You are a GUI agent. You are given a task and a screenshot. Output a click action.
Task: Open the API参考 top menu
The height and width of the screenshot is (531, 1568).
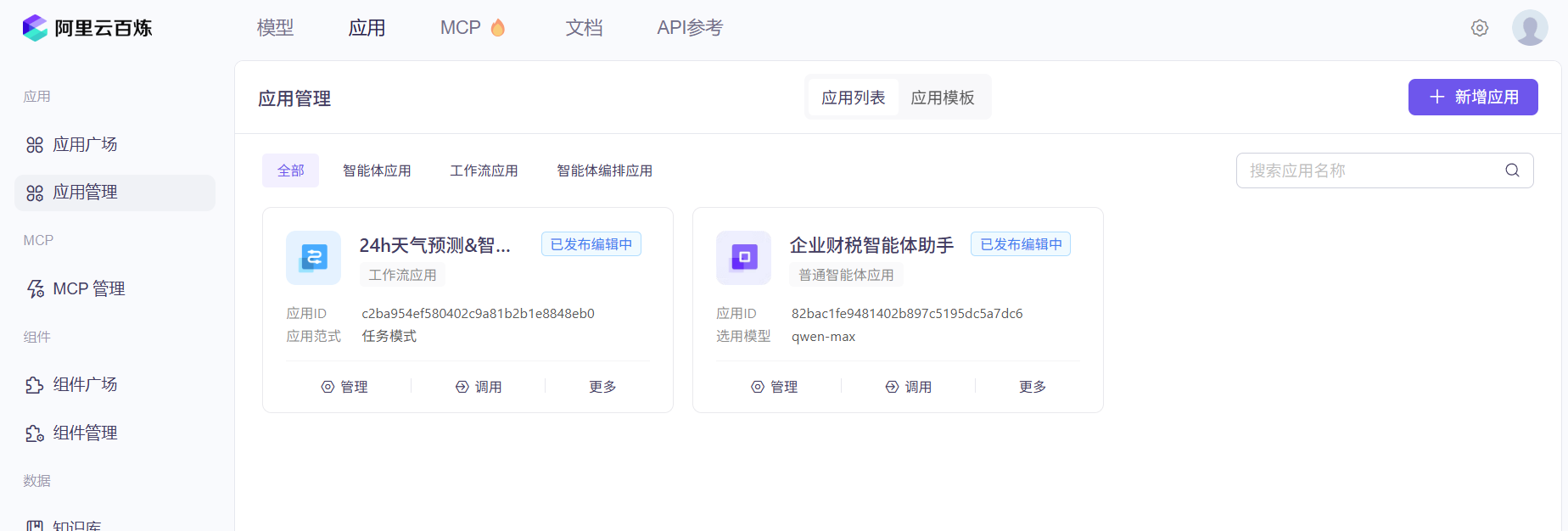pyautogui.click(x=690, y=28)
